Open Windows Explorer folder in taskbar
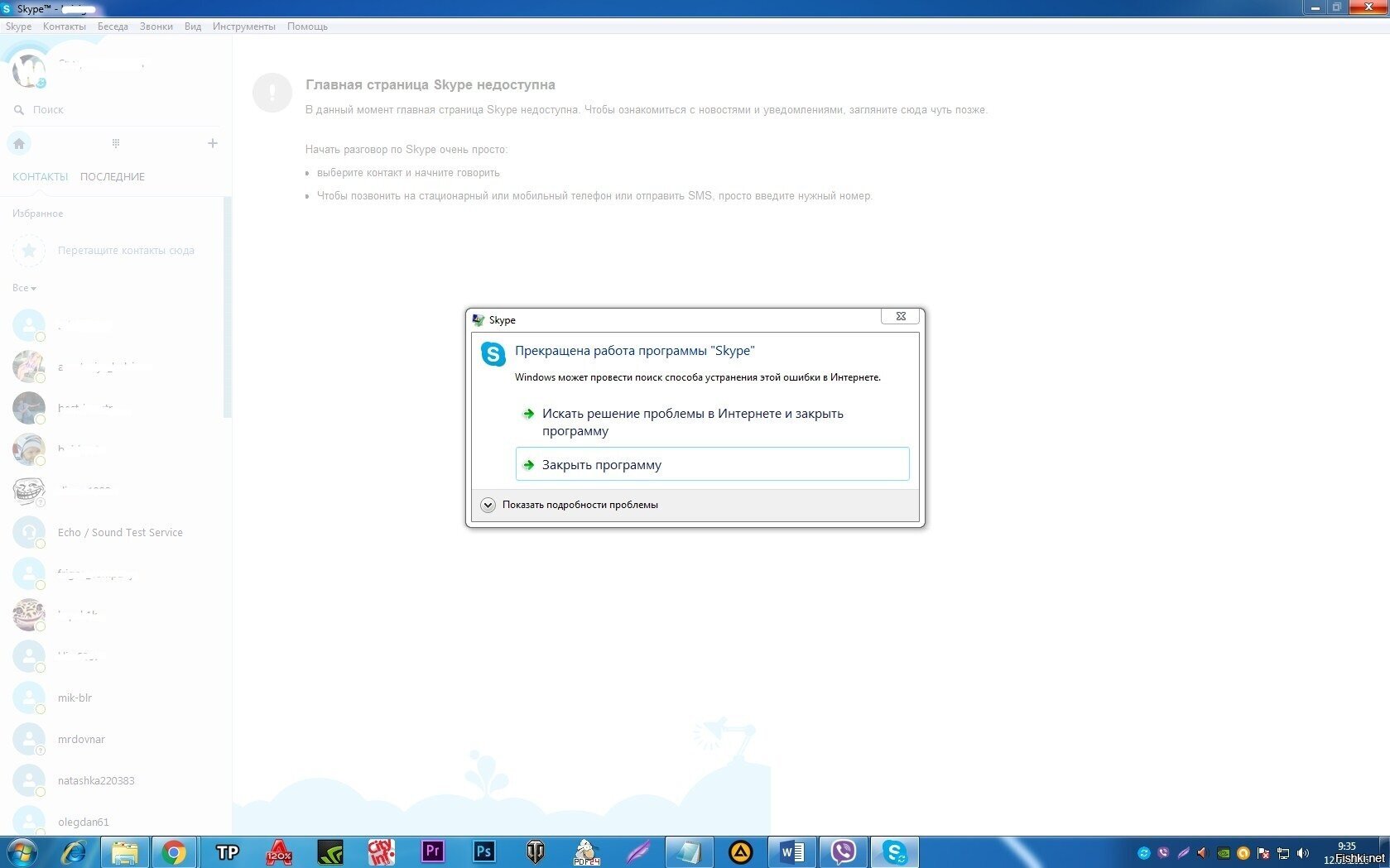Viewport: 1390px width, 868px height. tap(125, 851)
